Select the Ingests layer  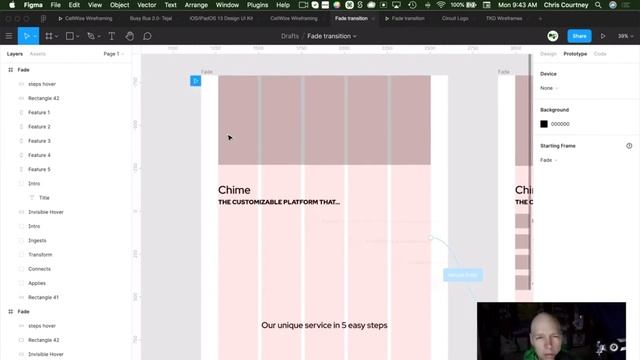coord(37,240)
